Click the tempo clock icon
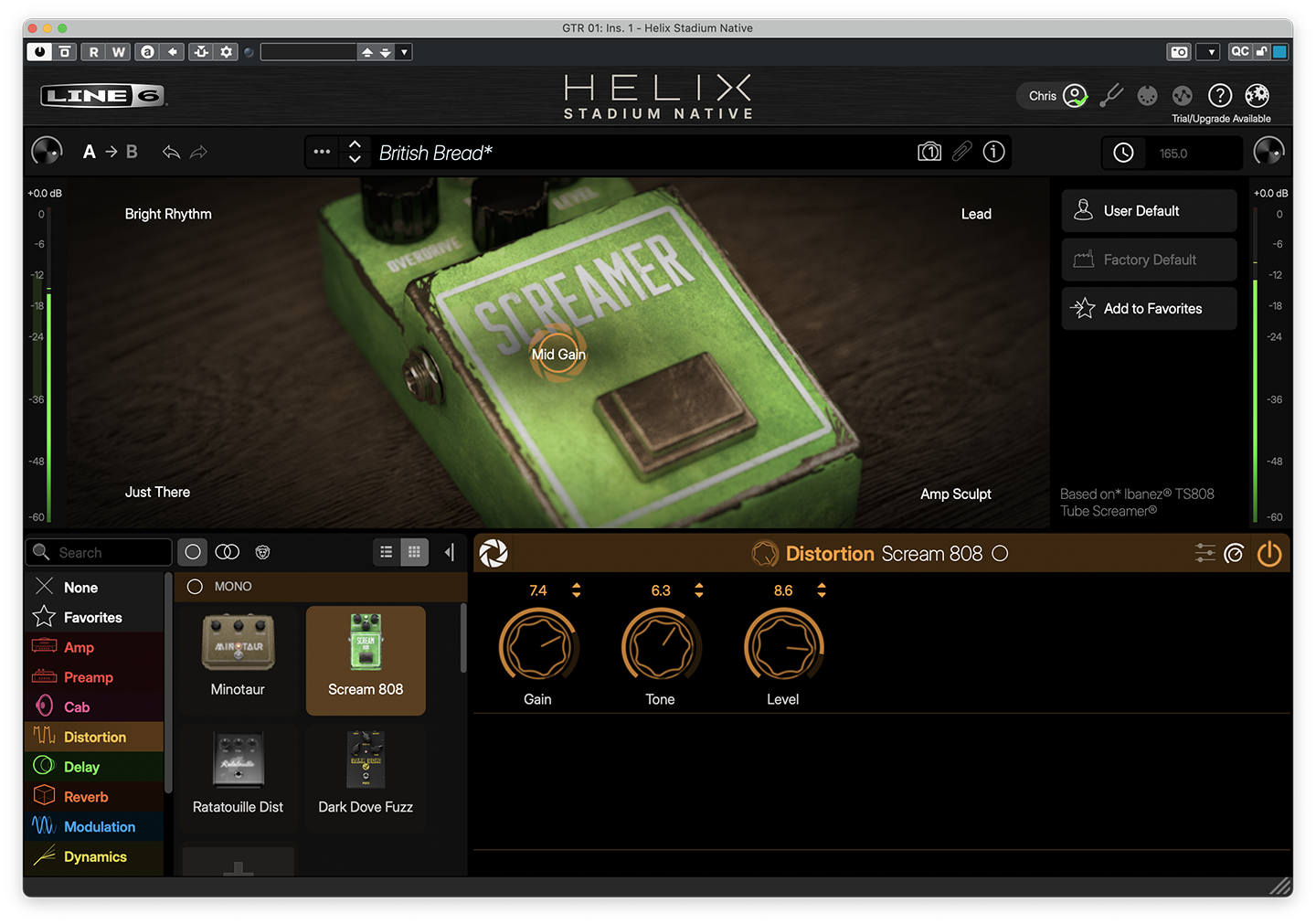Screen dimensions: 1316x924 (x=1124, y=153)
